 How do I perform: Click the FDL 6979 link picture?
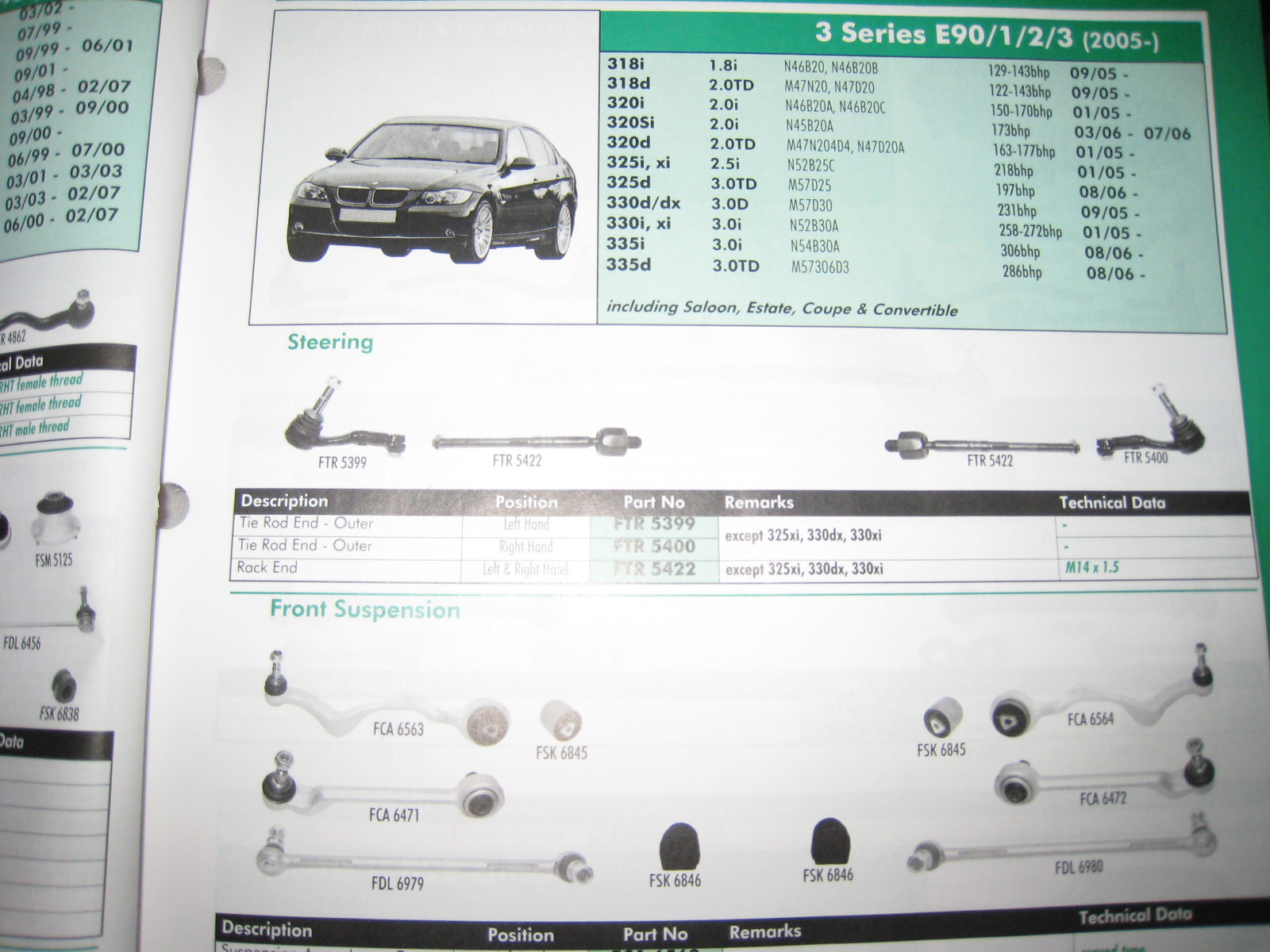(x=425, y=855)
